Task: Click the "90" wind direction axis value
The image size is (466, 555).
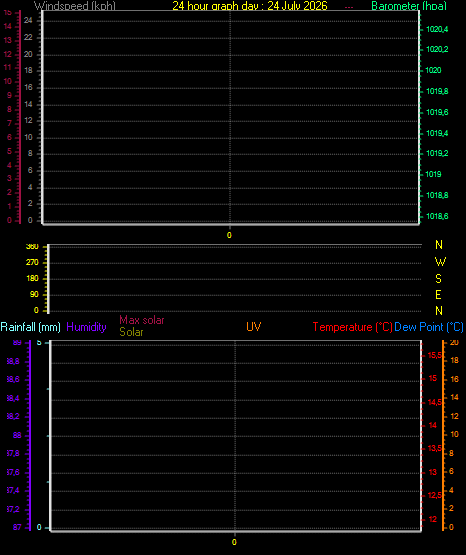Action: tap(34, 294)
